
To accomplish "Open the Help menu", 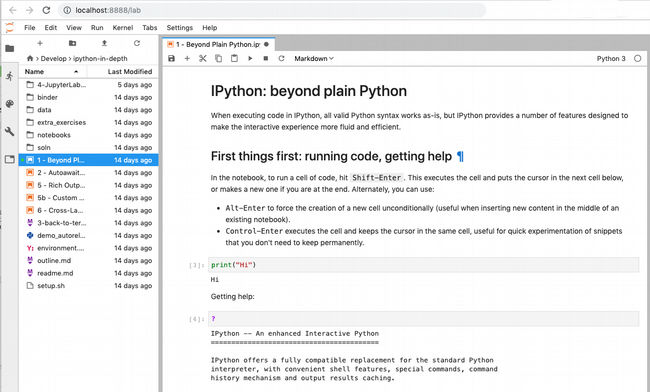I will point(210,28).
